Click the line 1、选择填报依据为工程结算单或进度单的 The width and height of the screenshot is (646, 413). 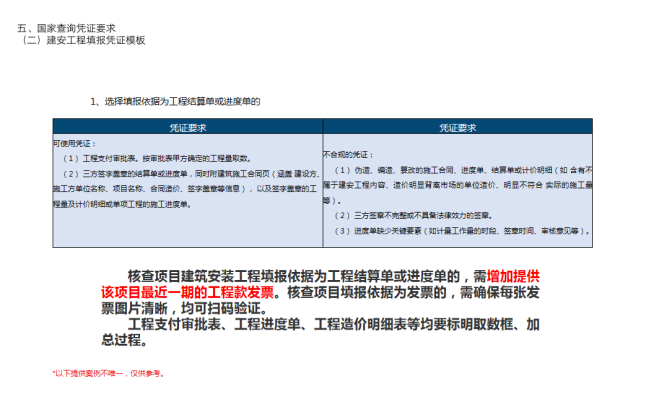[175, 101]
